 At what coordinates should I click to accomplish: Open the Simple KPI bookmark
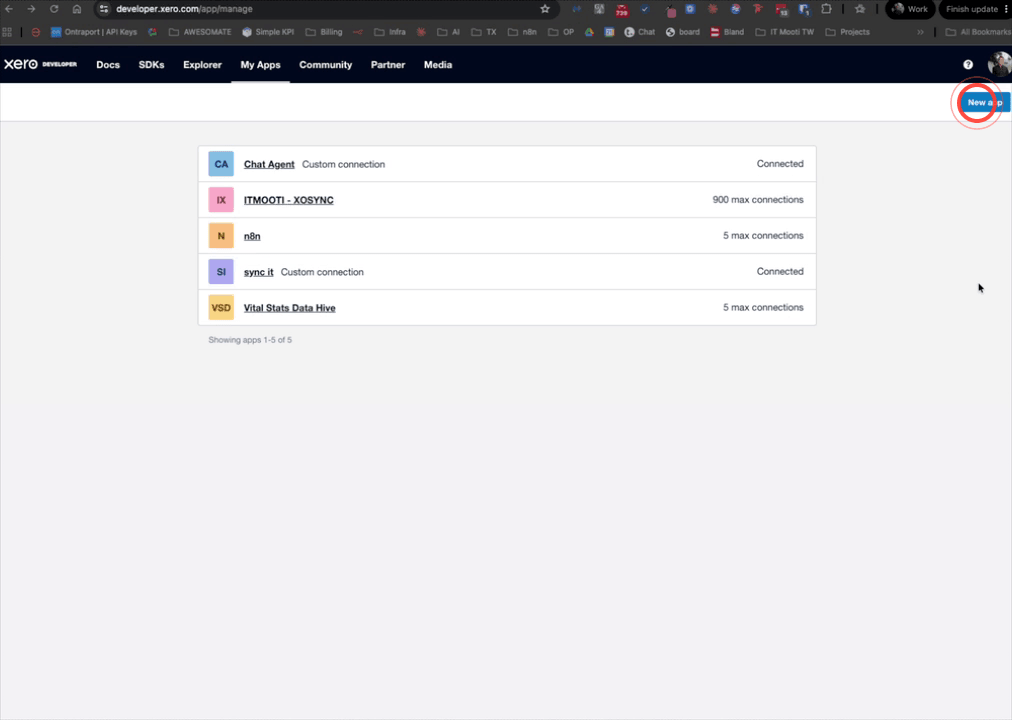[x=268, y=32]
